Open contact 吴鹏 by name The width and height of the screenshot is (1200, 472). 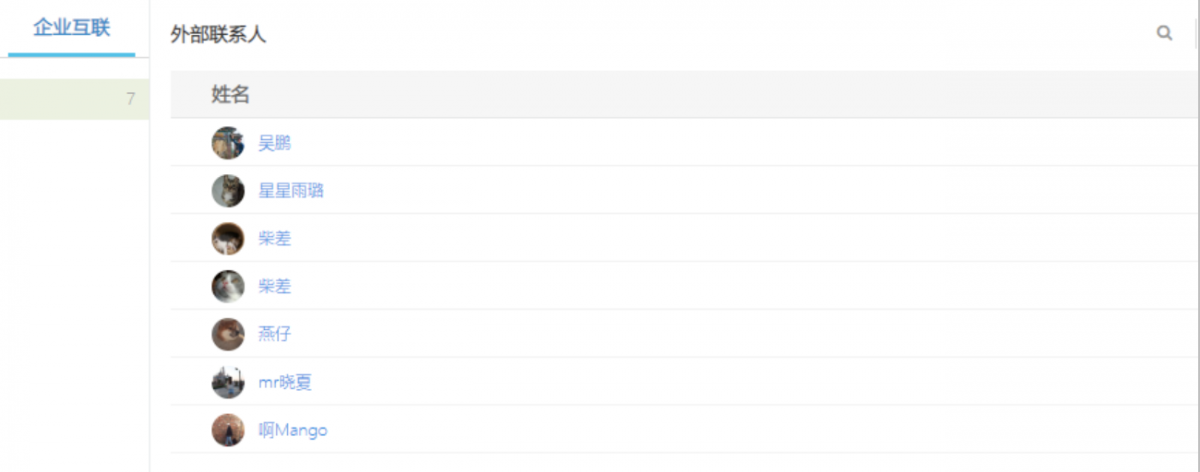[x=275, y=143]
